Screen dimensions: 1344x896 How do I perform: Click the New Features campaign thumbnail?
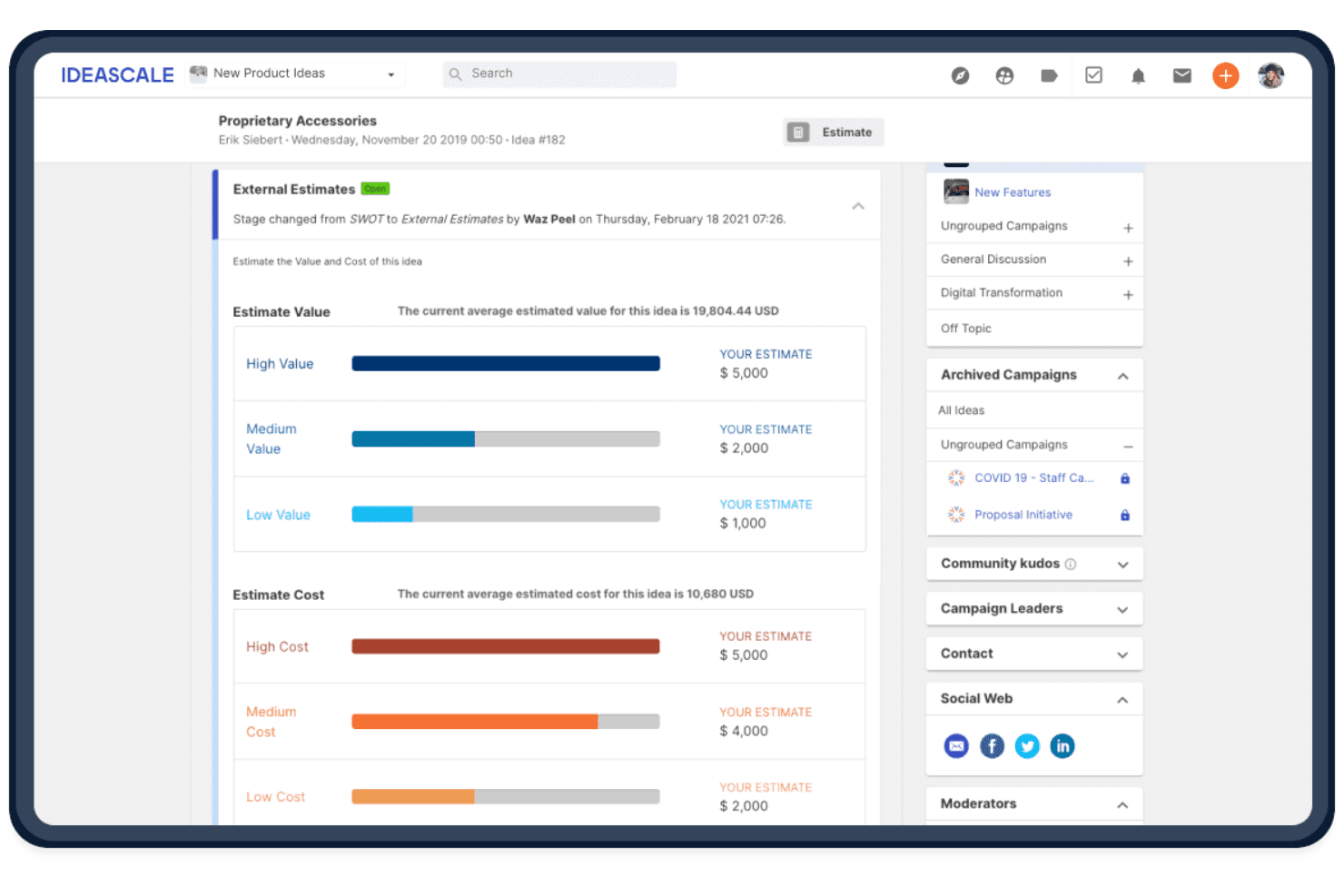[x=956, y=192]
